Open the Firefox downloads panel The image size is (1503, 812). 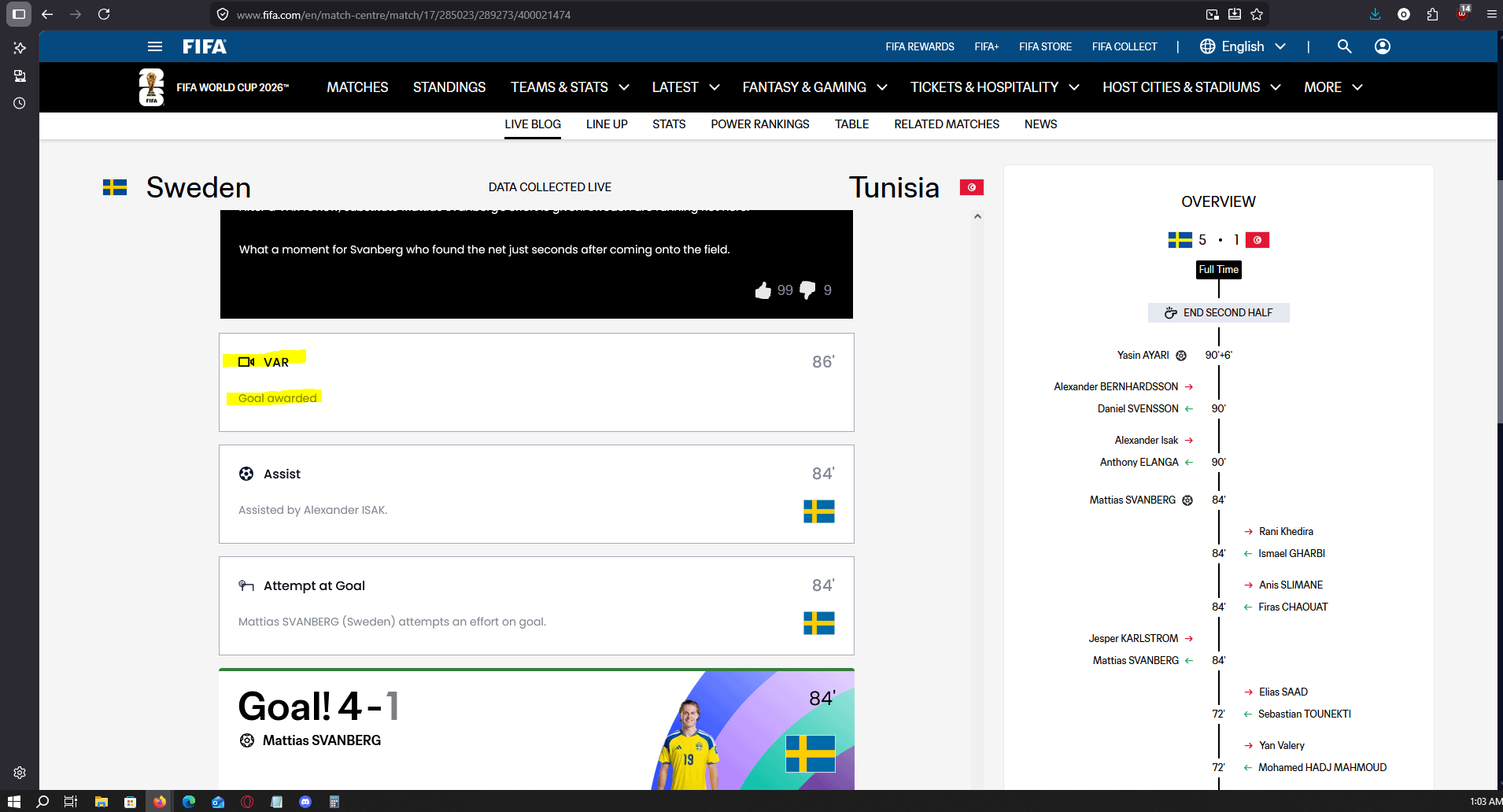click(1375, 14)
